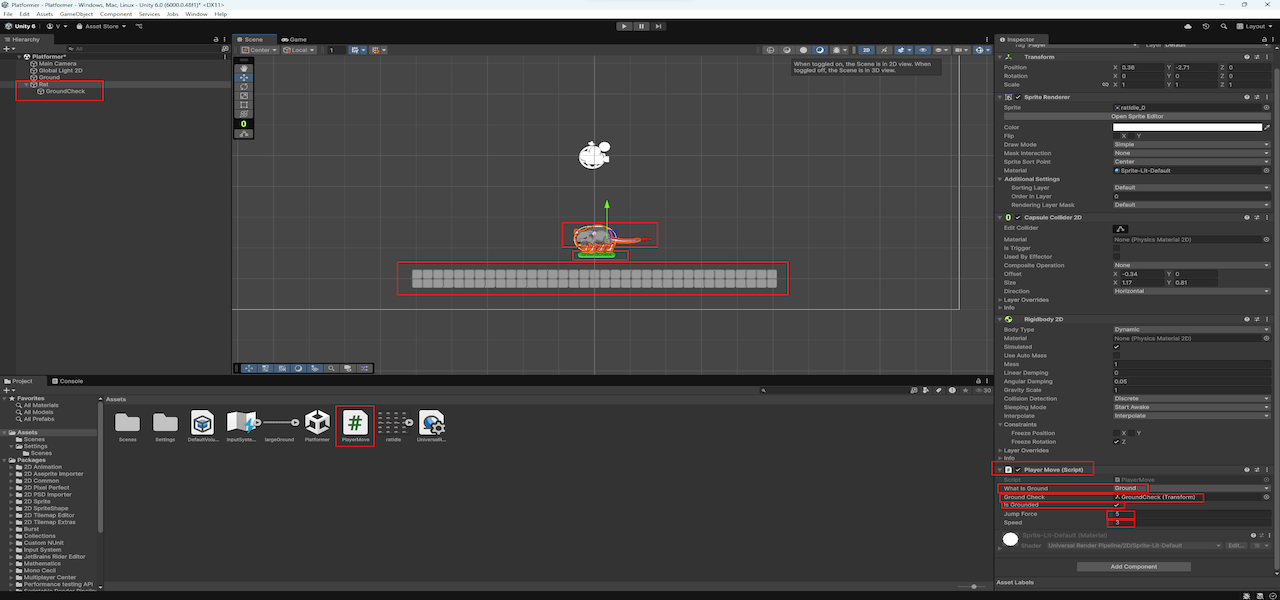1280x600 pixels.
Task: Open the Draw Mode dropdown
Action: coord(1191,144)
